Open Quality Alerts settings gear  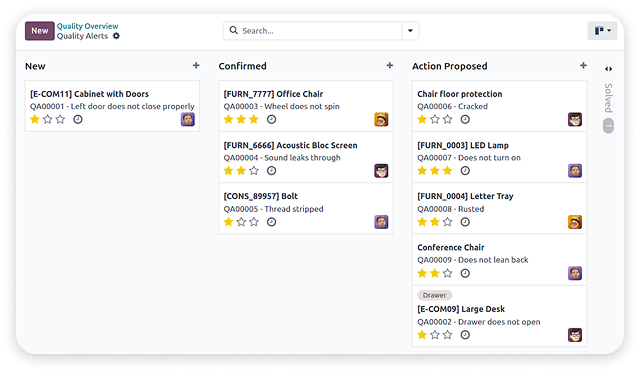point(116,36)
